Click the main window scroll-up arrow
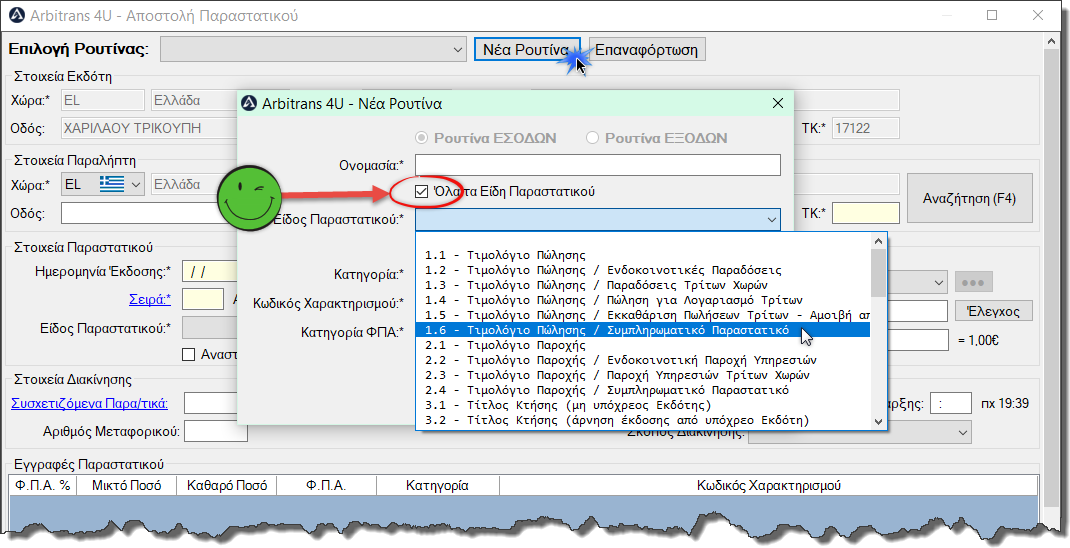 (1052, 42)
